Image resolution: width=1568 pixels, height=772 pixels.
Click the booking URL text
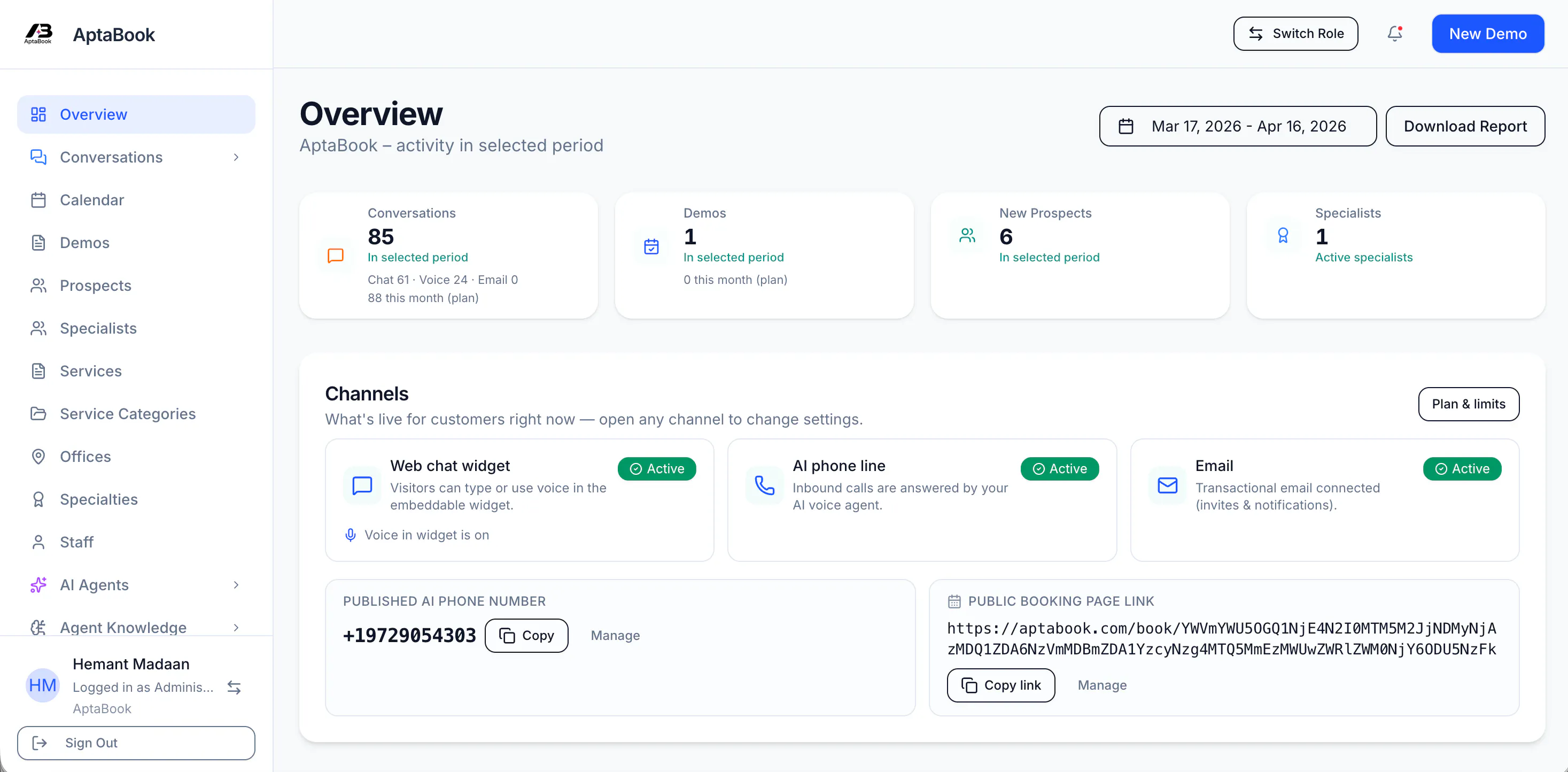pyautogui.click(x=1222, y=639)
